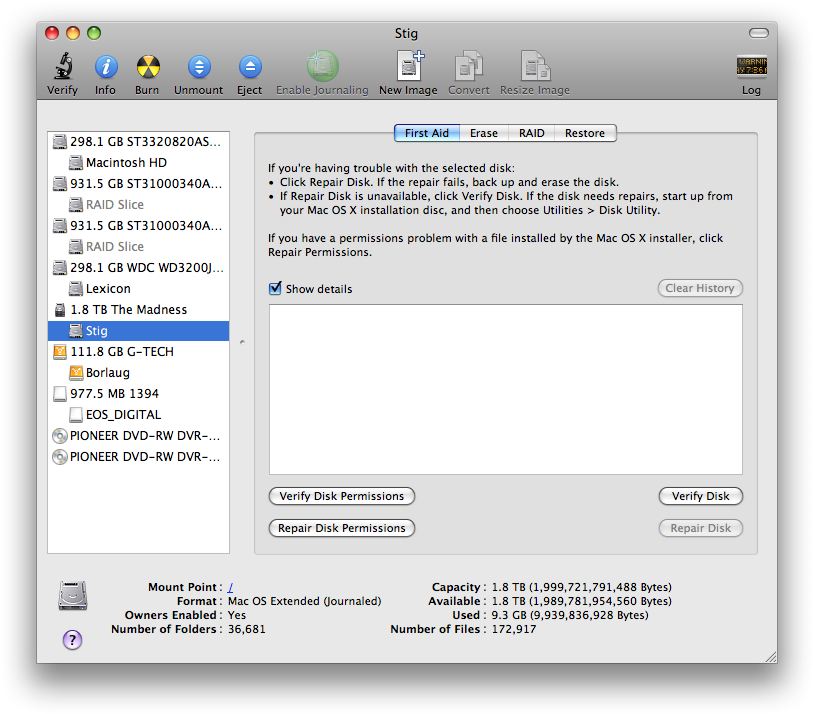Open the RAID tab
This screenshot has width=813, height=714.
[x=531, y=133]
